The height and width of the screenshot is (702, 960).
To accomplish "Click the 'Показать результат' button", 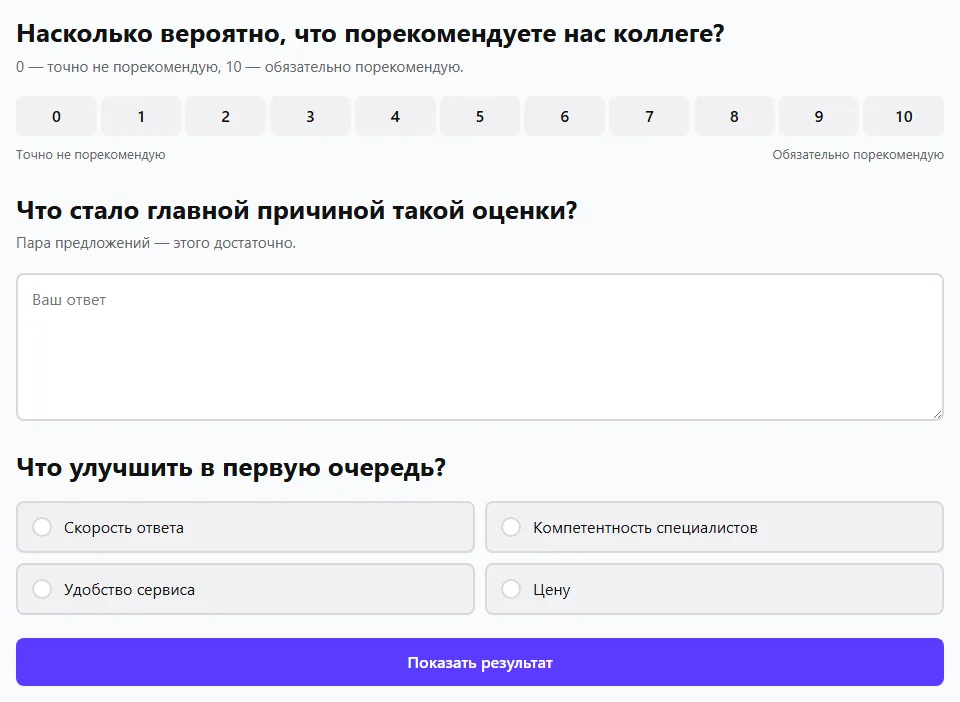I will (x=480, y=662).
